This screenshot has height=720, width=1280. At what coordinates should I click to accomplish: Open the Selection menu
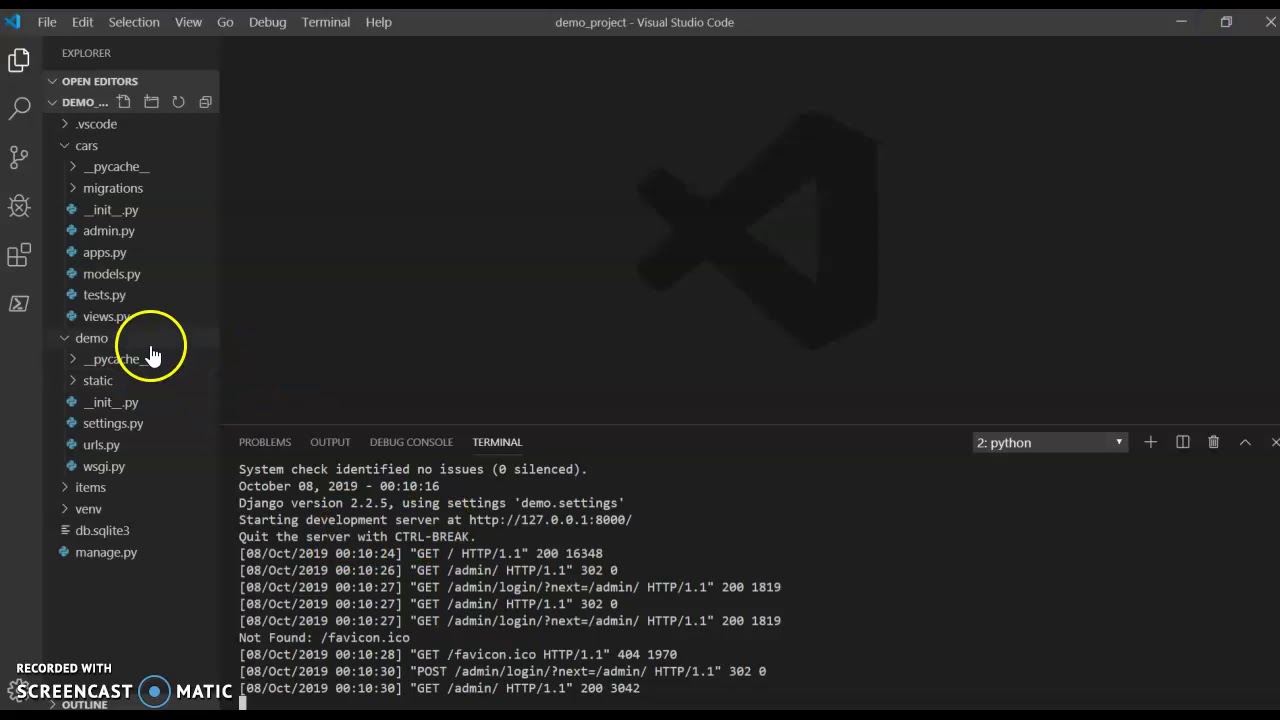coord(134,22)
